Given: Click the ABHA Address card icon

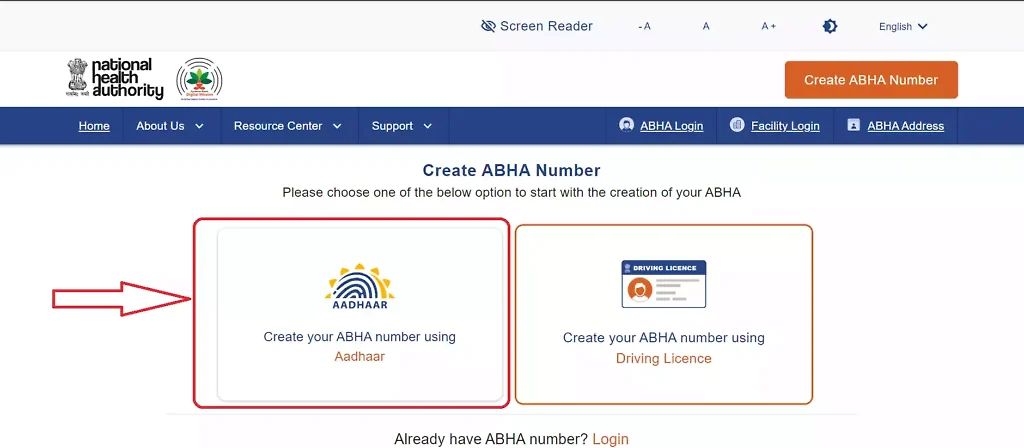Looking at the screenshot, I should [853, 125].
